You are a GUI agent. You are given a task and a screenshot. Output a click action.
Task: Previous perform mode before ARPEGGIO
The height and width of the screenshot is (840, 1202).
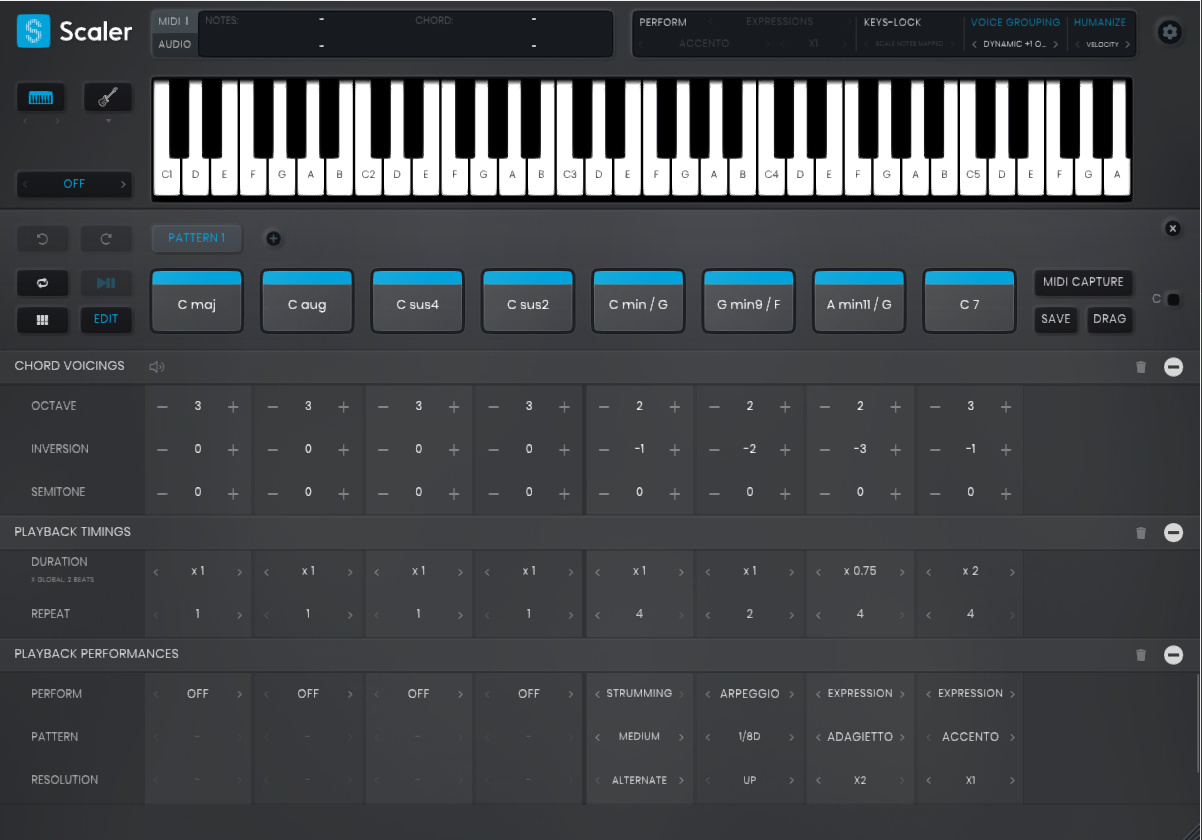click(708, 694)
